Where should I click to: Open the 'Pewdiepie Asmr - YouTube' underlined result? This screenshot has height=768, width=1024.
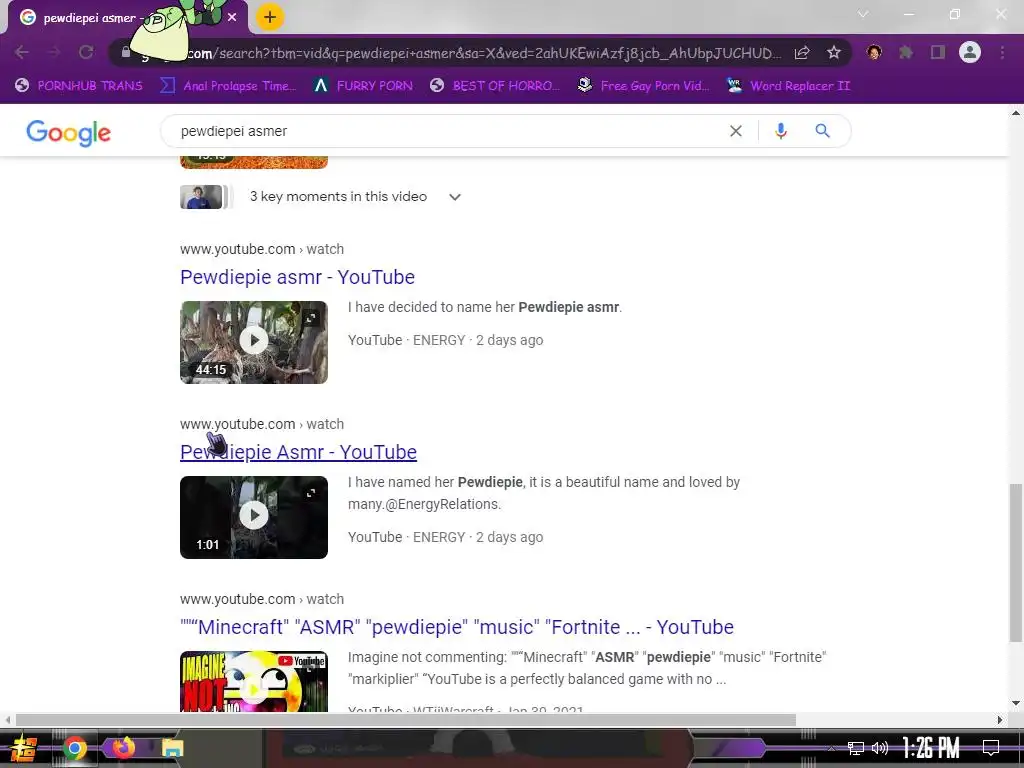click(298, 452)
